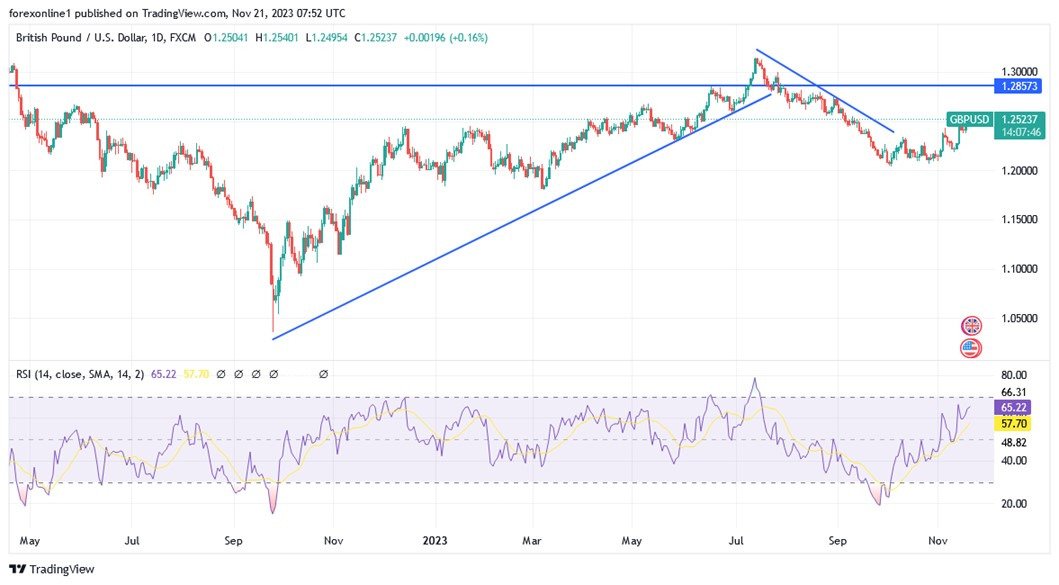Image resolution: width=1059 pixels, height=585 pixels.
Task: Open the forexonline1 publisher link
Action: click(40, 13)
